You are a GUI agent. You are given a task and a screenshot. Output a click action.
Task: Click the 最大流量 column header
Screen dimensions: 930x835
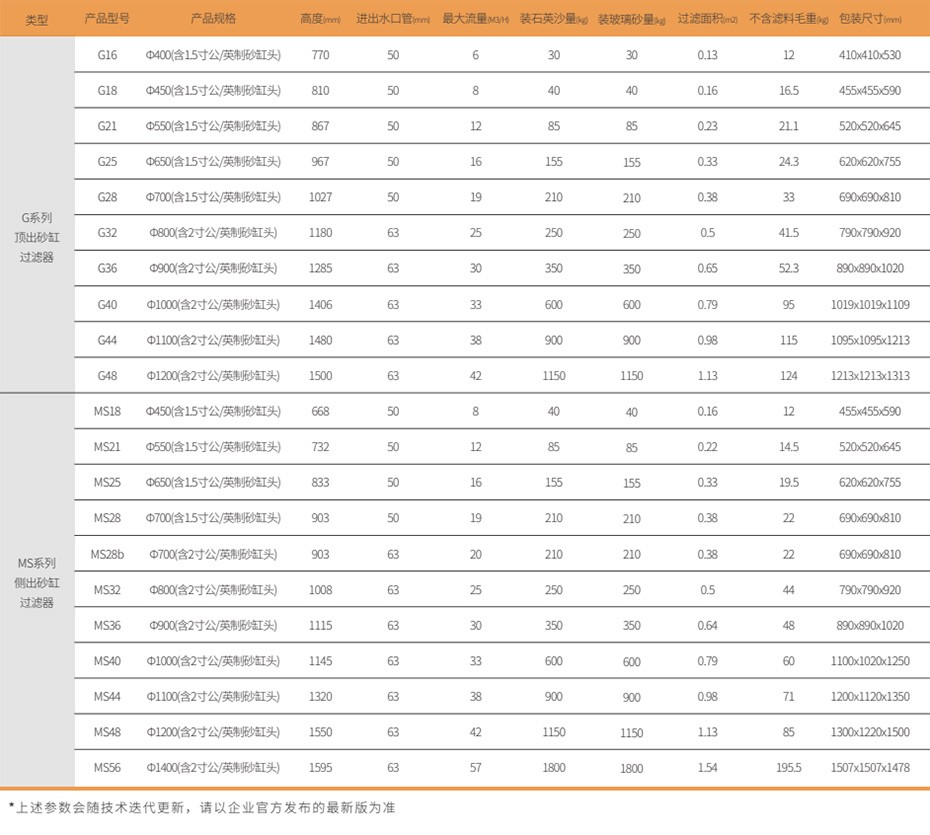pos(475,19)
